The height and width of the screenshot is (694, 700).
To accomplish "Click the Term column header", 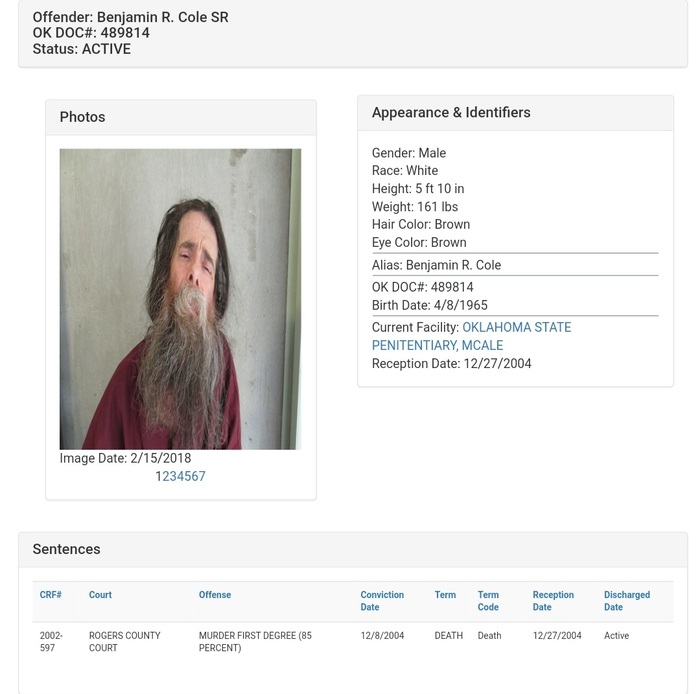I will (445, 594).
